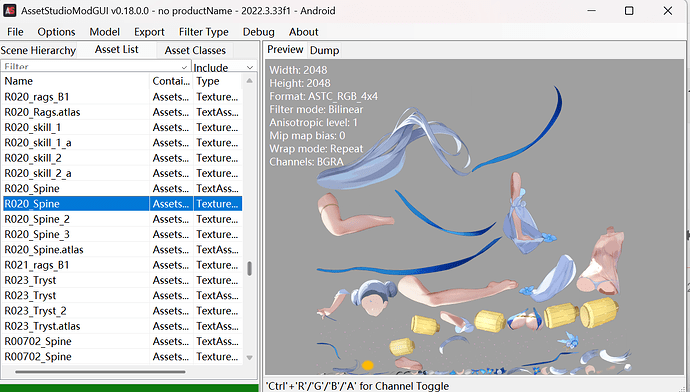Click the vertical scrollbar thumb in asset list

tap(250, 268)
